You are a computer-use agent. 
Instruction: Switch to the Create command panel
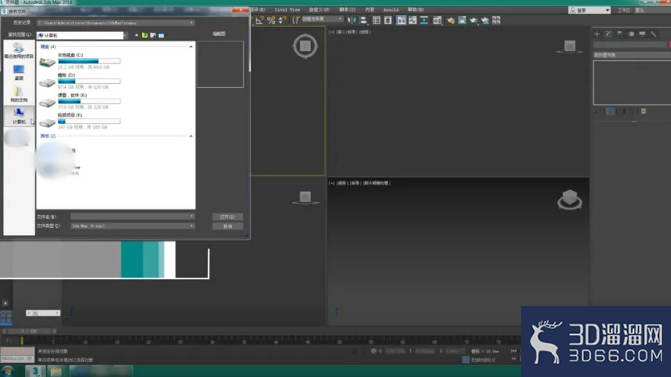click(597, 34)
